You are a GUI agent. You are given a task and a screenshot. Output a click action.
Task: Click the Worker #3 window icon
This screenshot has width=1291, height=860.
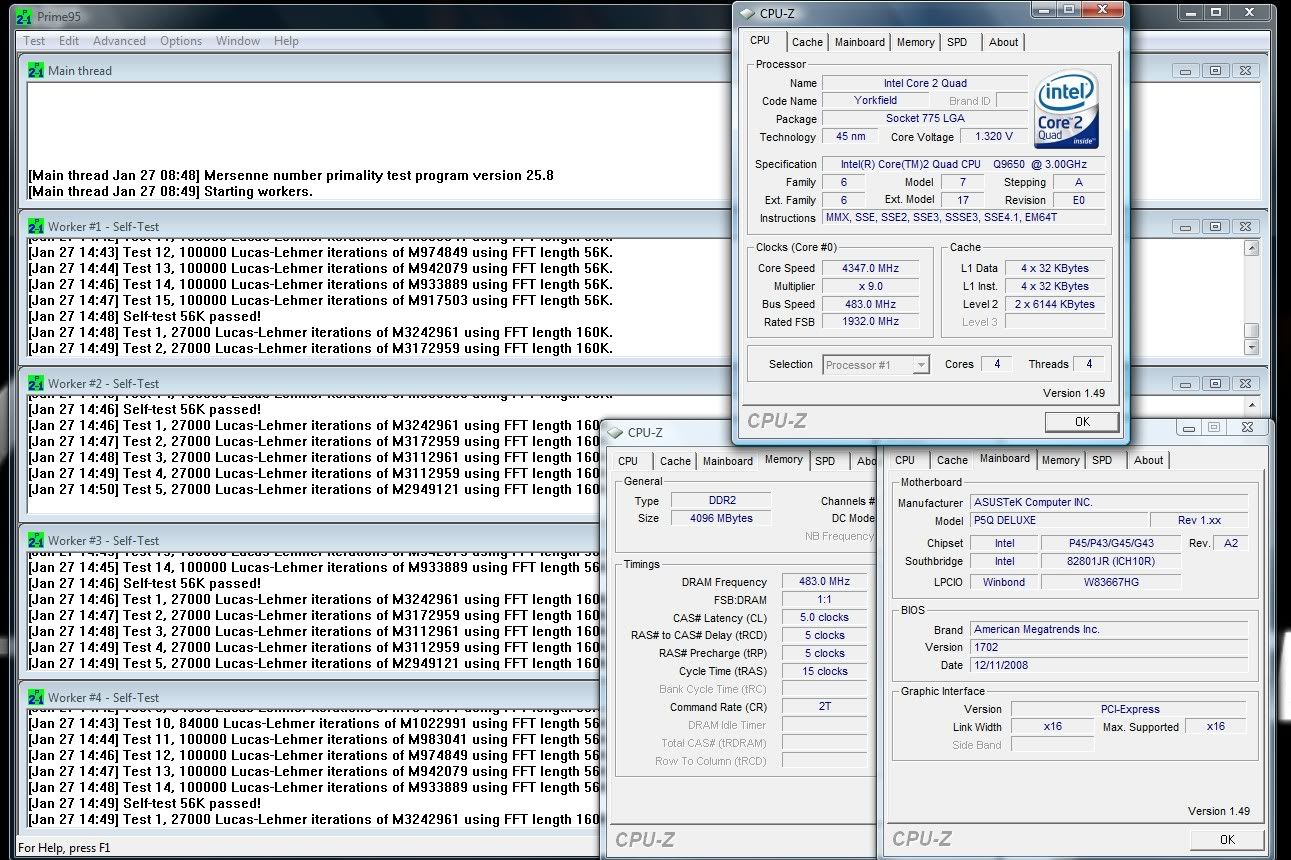(x=36, y=540)
